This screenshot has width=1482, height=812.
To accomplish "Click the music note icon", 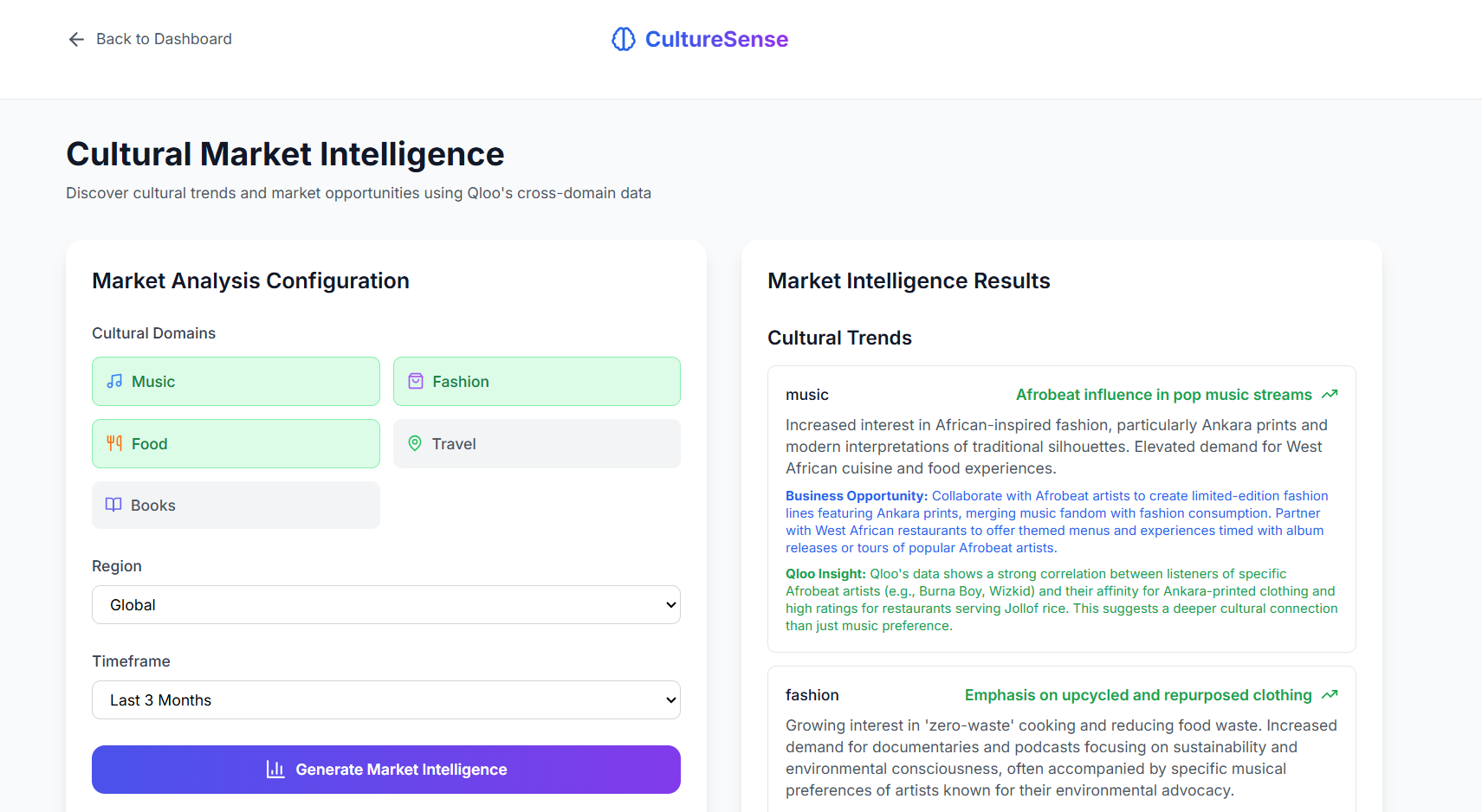I will (114, 381).
